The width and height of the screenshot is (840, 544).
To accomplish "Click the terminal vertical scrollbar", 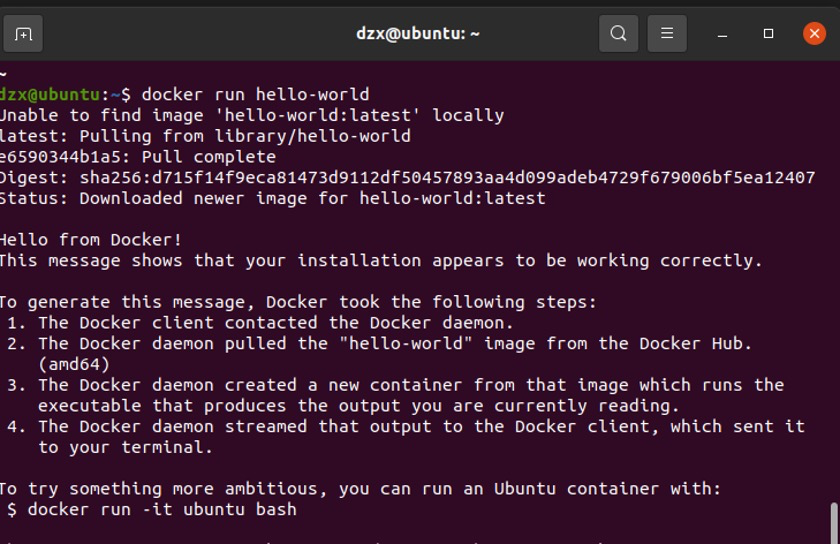I will tap(834, 522).
